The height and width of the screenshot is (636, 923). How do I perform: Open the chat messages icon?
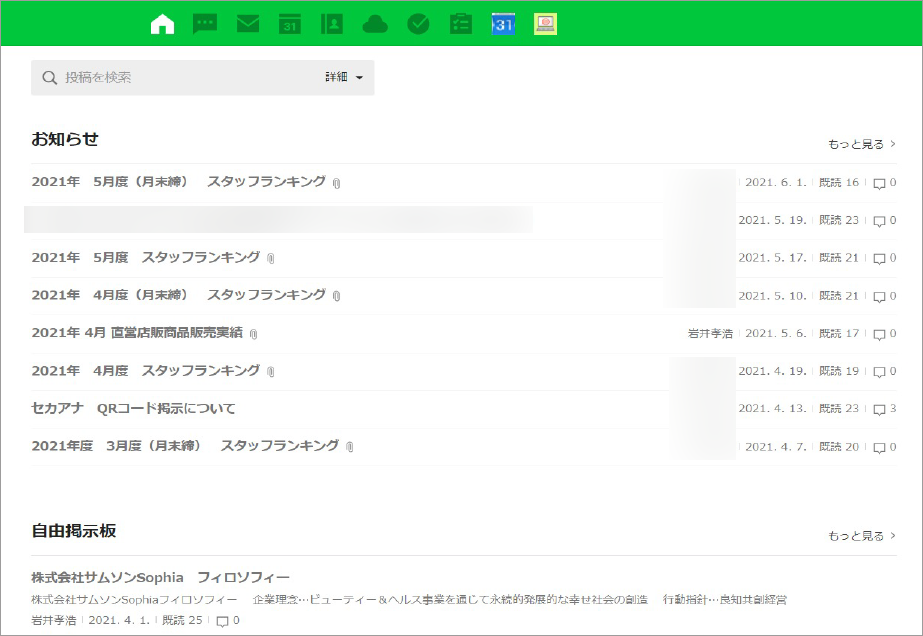pos(205,24)
